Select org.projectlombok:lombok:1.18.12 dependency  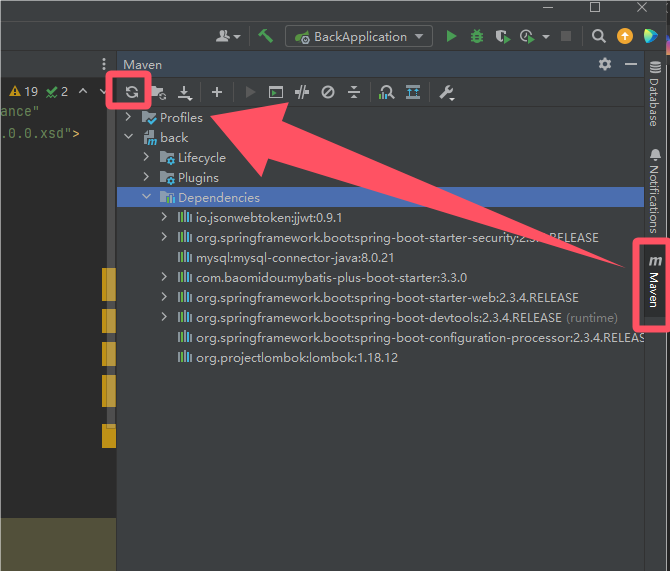coord(297,358)
